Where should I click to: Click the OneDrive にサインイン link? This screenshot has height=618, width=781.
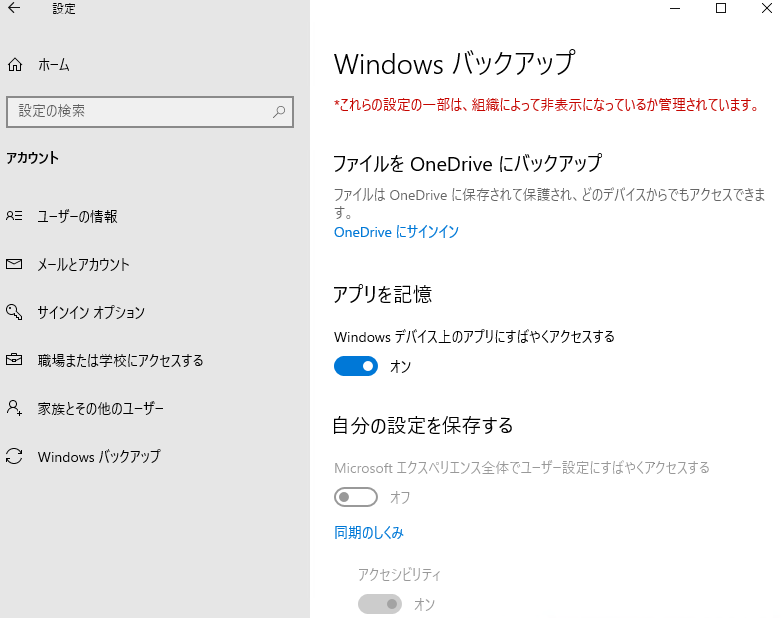396,232
